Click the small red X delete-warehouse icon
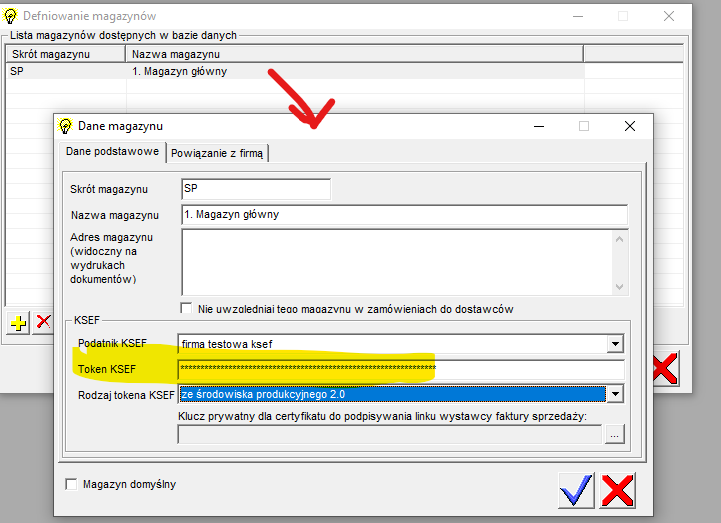Image resolution: width=721 pixels, height=523 pixels. pos(43,322)
